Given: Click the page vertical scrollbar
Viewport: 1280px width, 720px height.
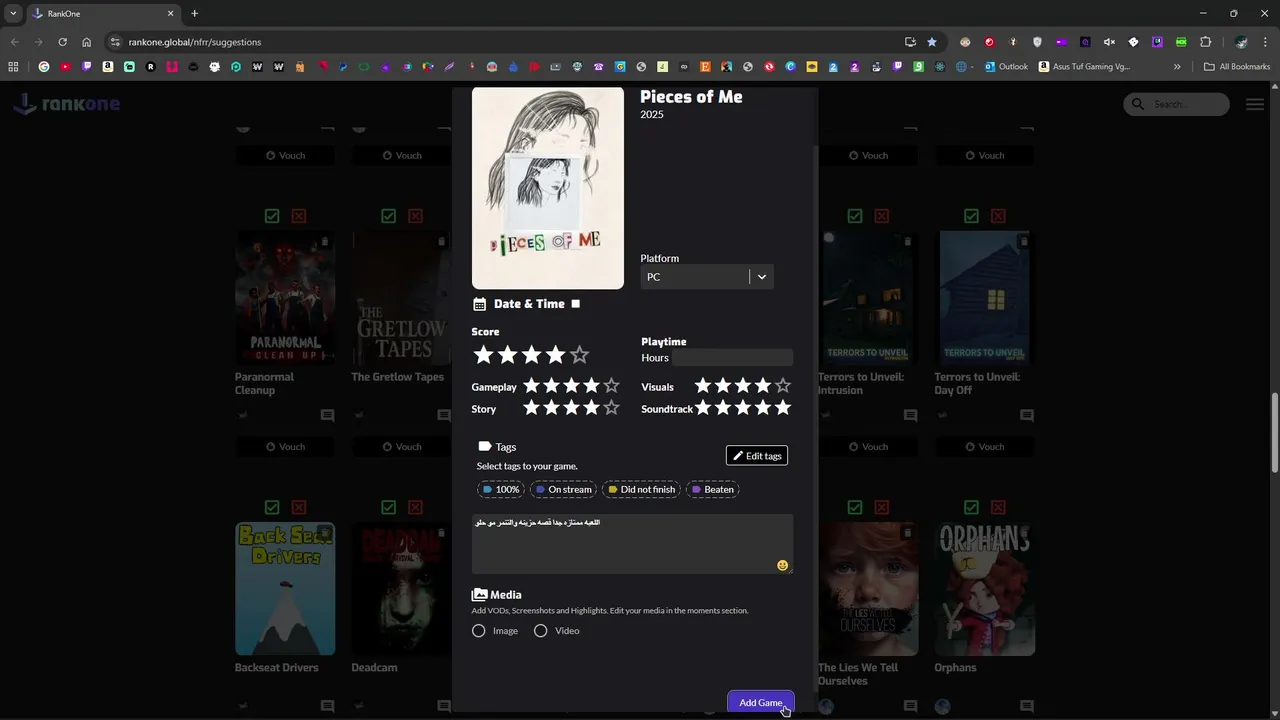Looking at the screenshot, I should [x=1274, y=433].
